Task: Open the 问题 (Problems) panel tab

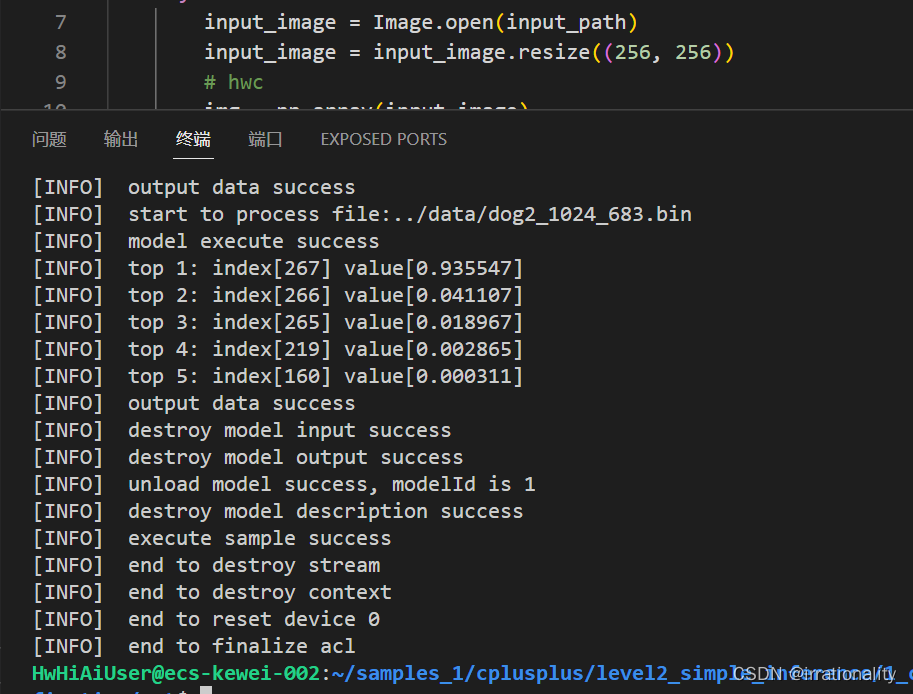Action: [x=49, y=139]
